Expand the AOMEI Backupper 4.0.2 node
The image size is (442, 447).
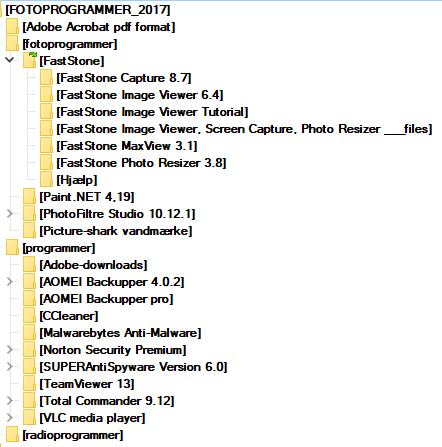pos(10,282)
